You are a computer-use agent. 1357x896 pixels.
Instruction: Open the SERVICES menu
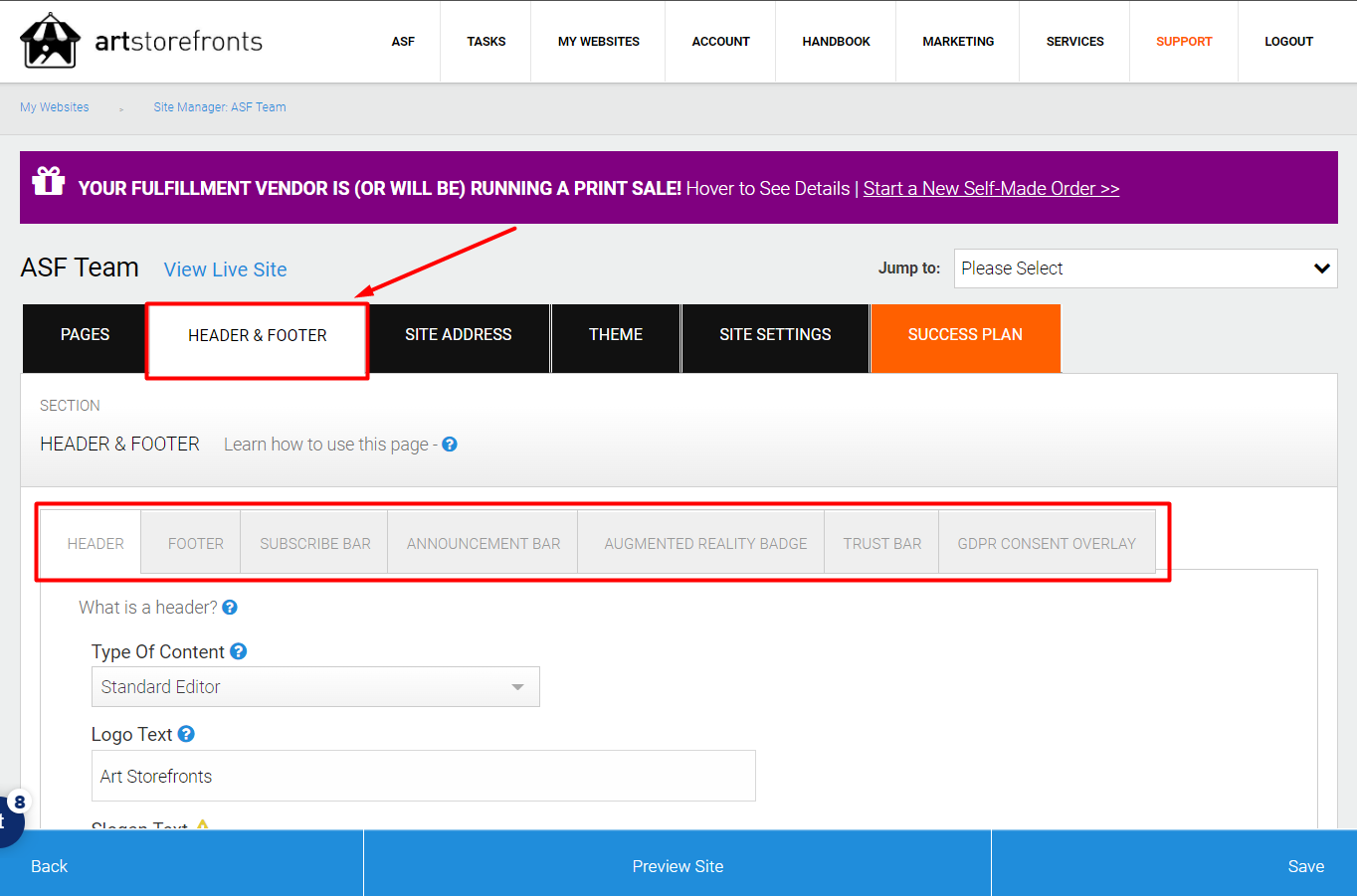(x=1075, y=42)
